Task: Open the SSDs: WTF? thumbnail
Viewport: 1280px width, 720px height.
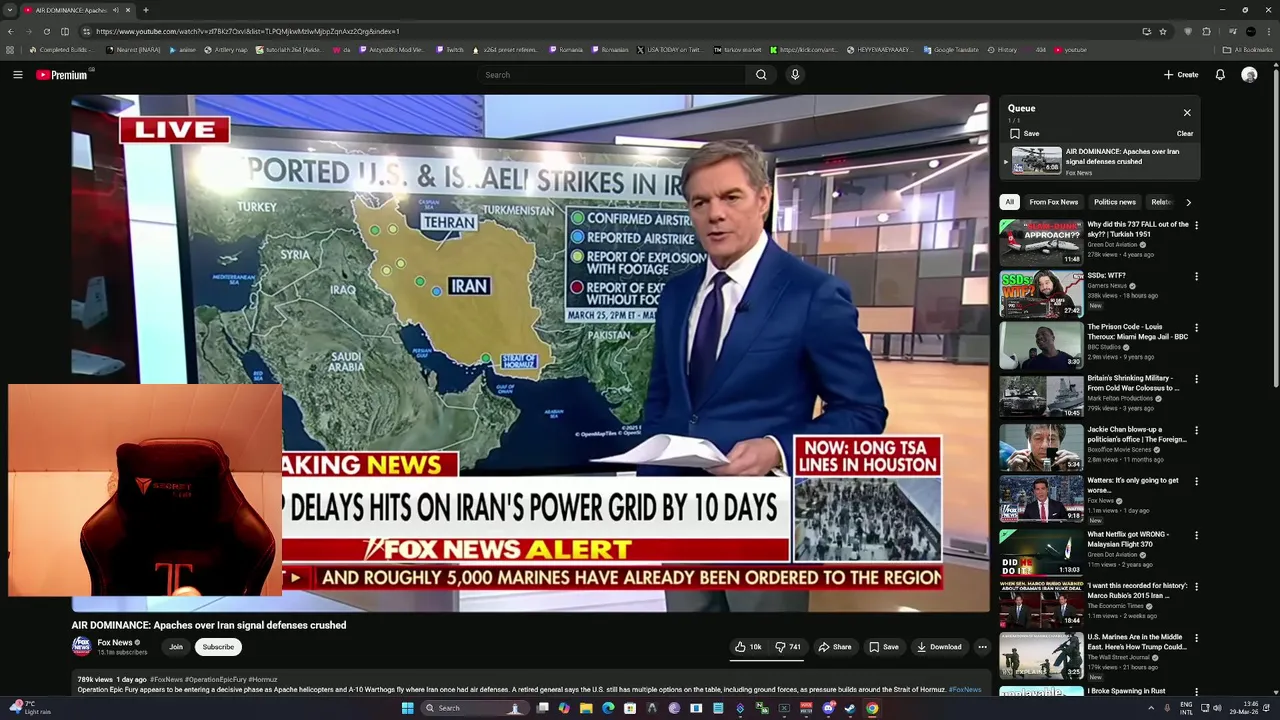Action: tap(1041, 294)
